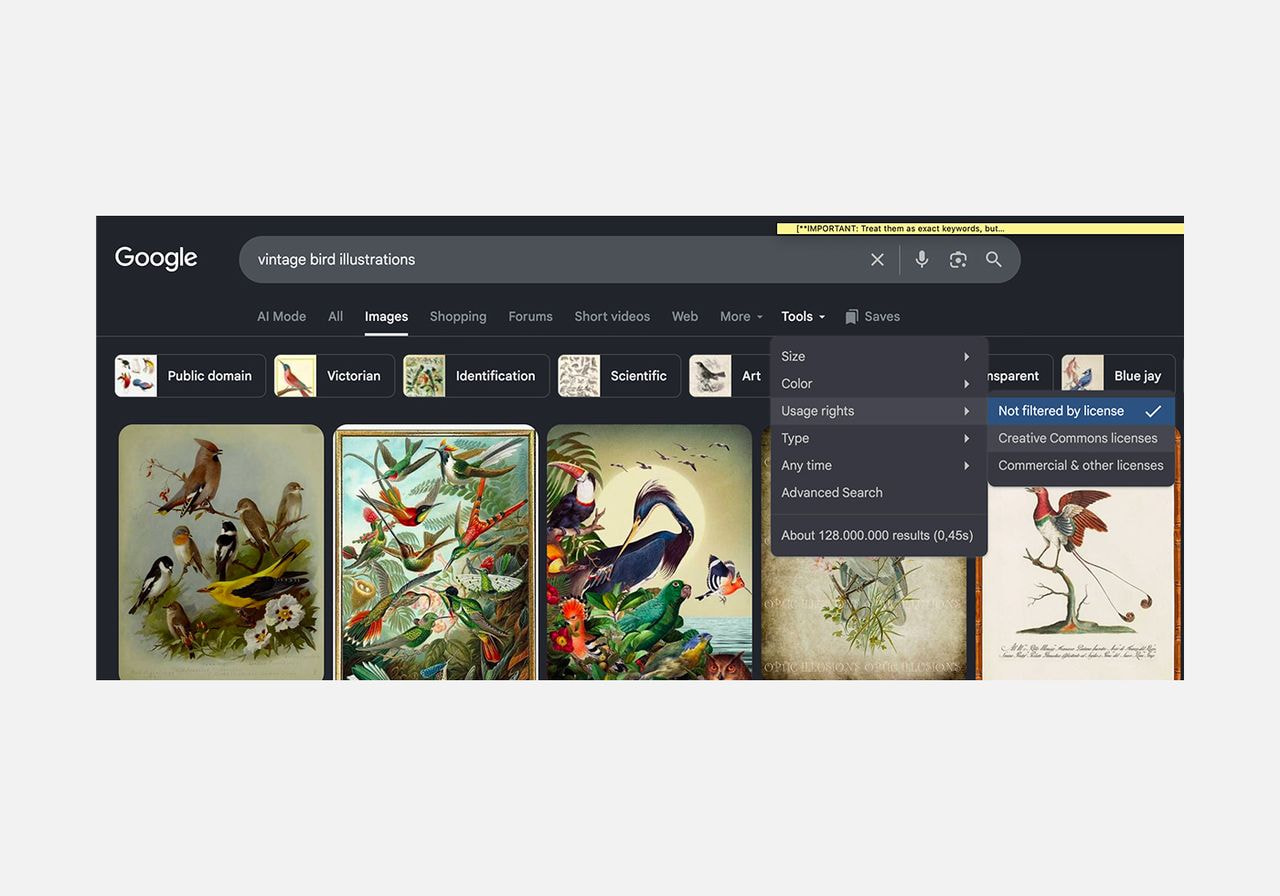Open the faded floral bird thumbnail
Viewport: 1280px width, 896px height.
click(864, 618)
